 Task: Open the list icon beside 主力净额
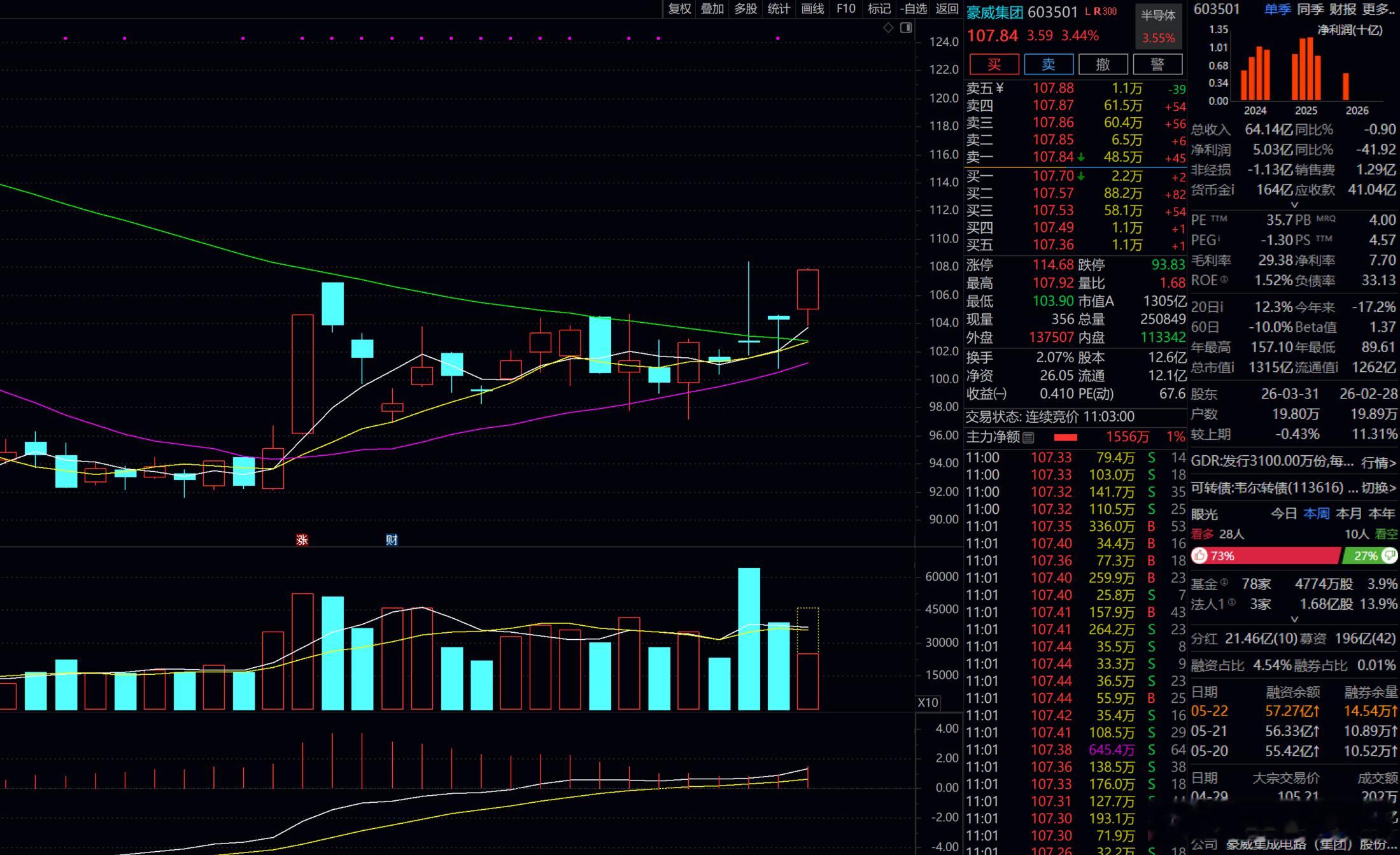(x=1028, y=437)
